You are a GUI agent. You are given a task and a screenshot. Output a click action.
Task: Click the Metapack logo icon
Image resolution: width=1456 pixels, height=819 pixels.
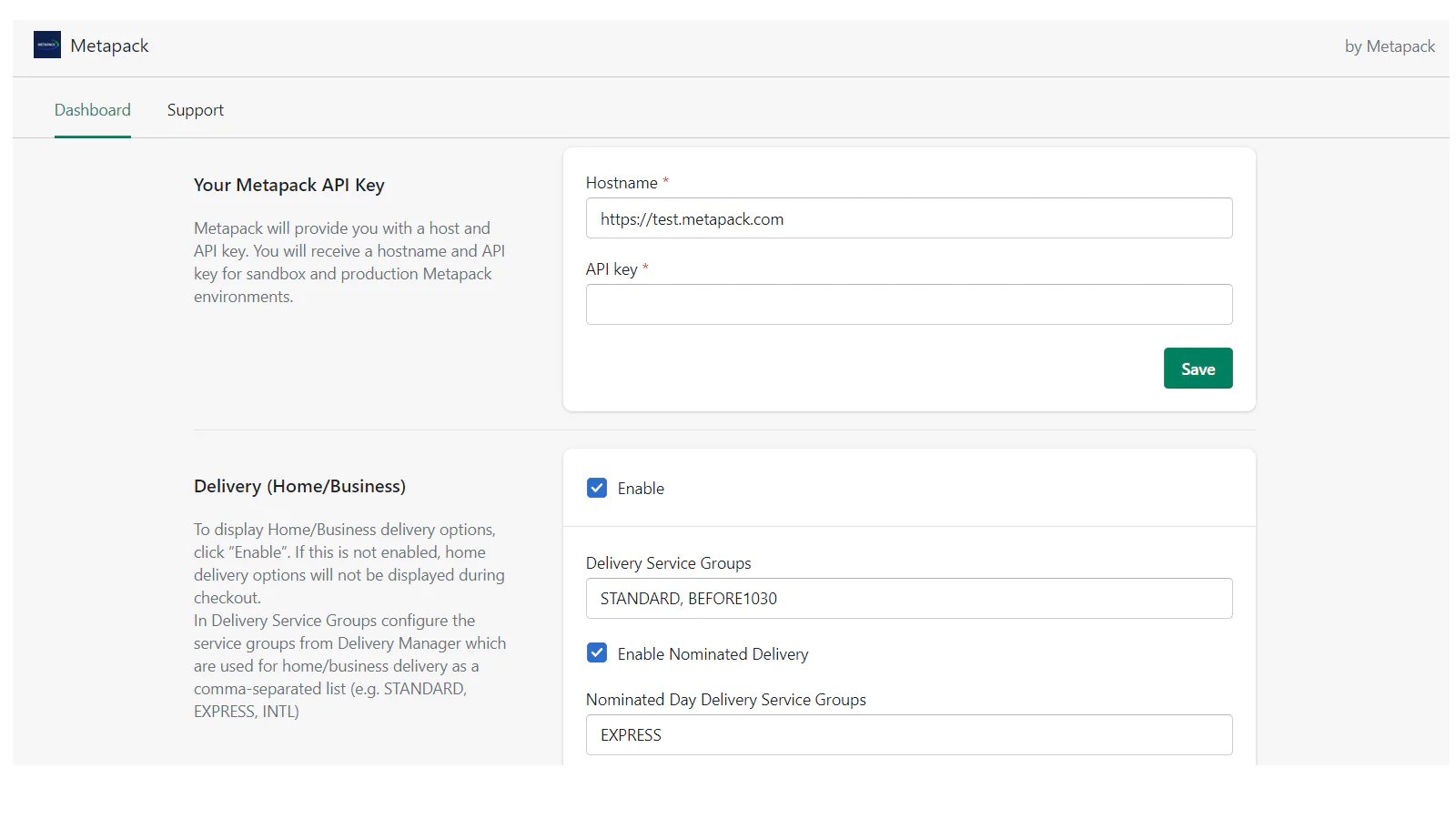pyautogui.click(x=47, y=45)
